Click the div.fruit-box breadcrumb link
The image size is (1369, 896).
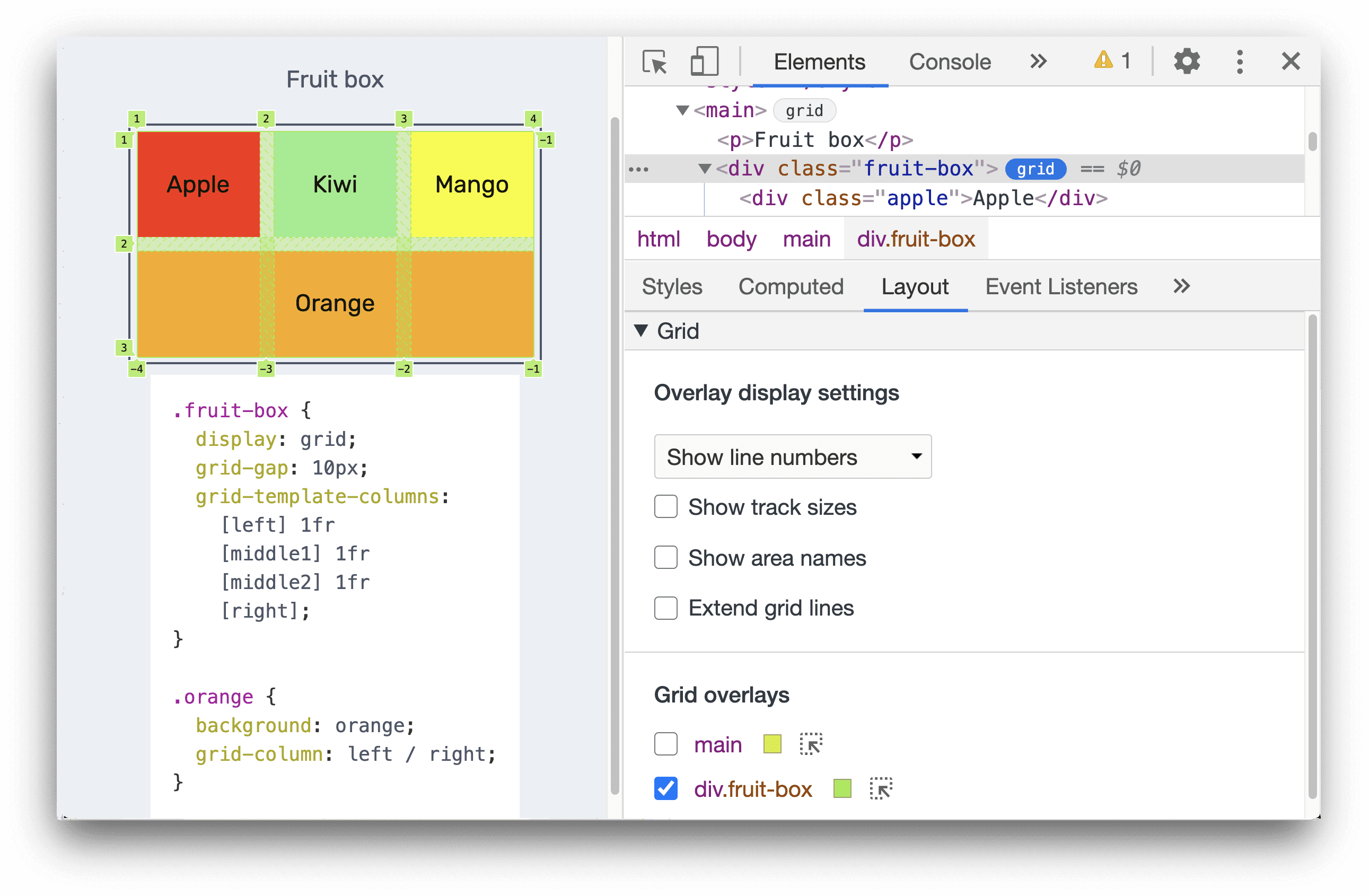pyautogui.click(x=915, y=243)
